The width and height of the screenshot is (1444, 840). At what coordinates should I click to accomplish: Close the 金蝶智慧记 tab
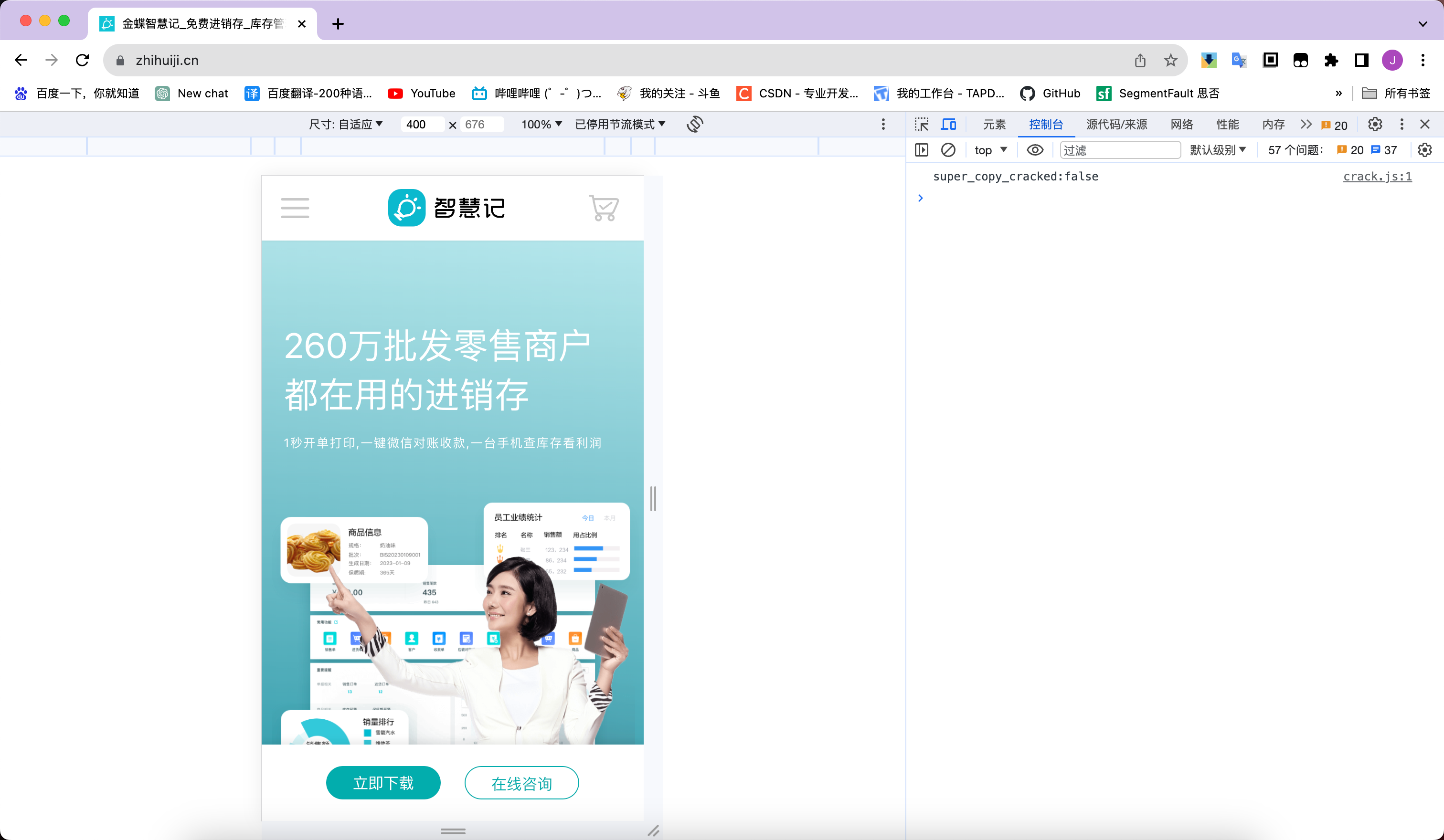coord(302,24)
